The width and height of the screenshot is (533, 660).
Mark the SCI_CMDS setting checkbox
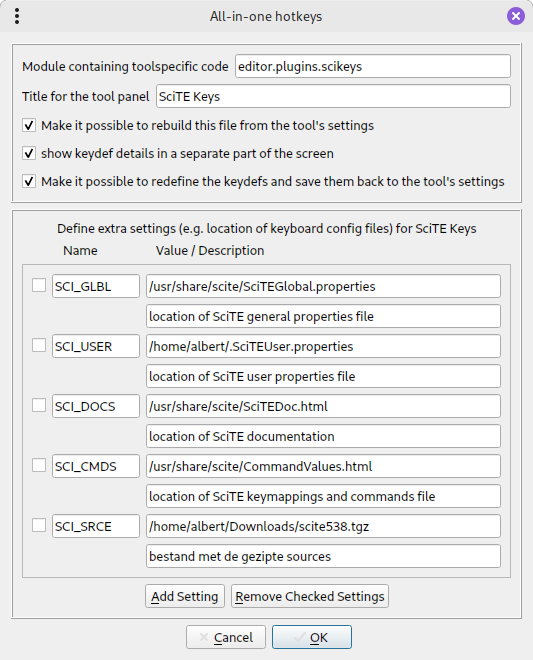(39, 466)
